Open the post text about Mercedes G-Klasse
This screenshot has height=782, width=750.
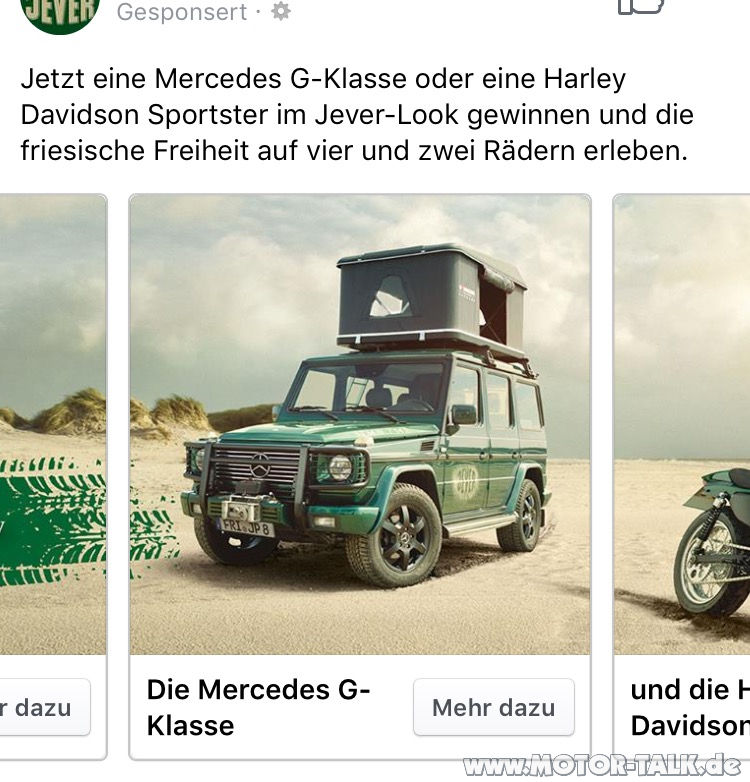pos(357,114)
